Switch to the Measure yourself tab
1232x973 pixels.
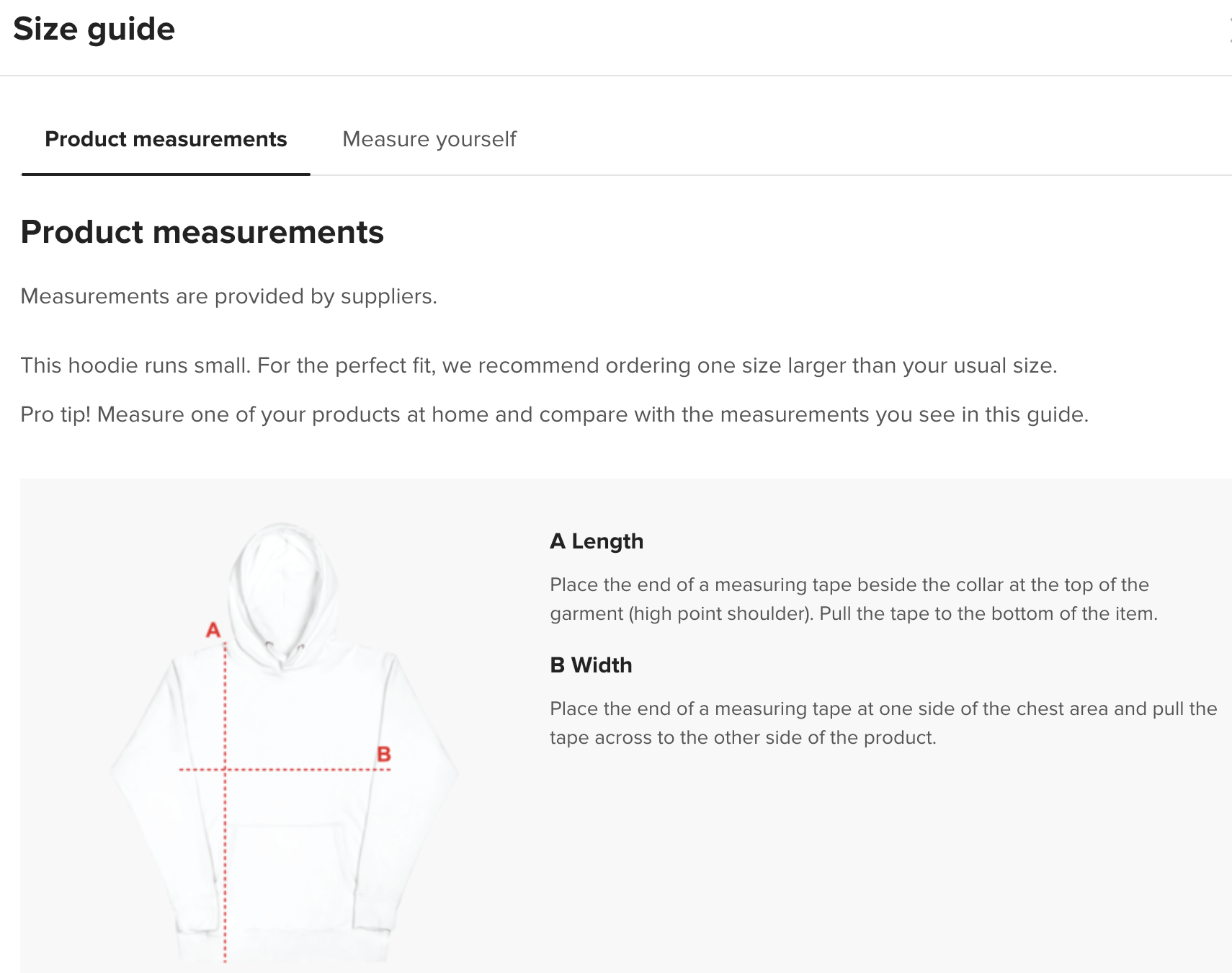429,139
